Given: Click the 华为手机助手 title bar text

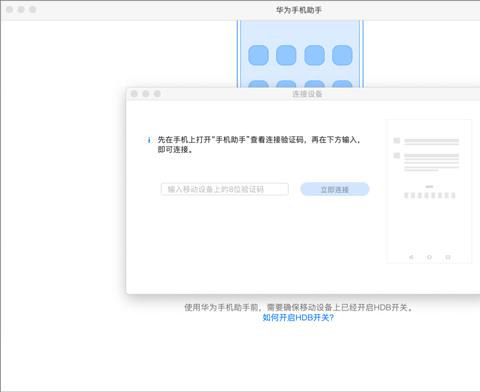Looking at the screenshot, I should (298, 10).
